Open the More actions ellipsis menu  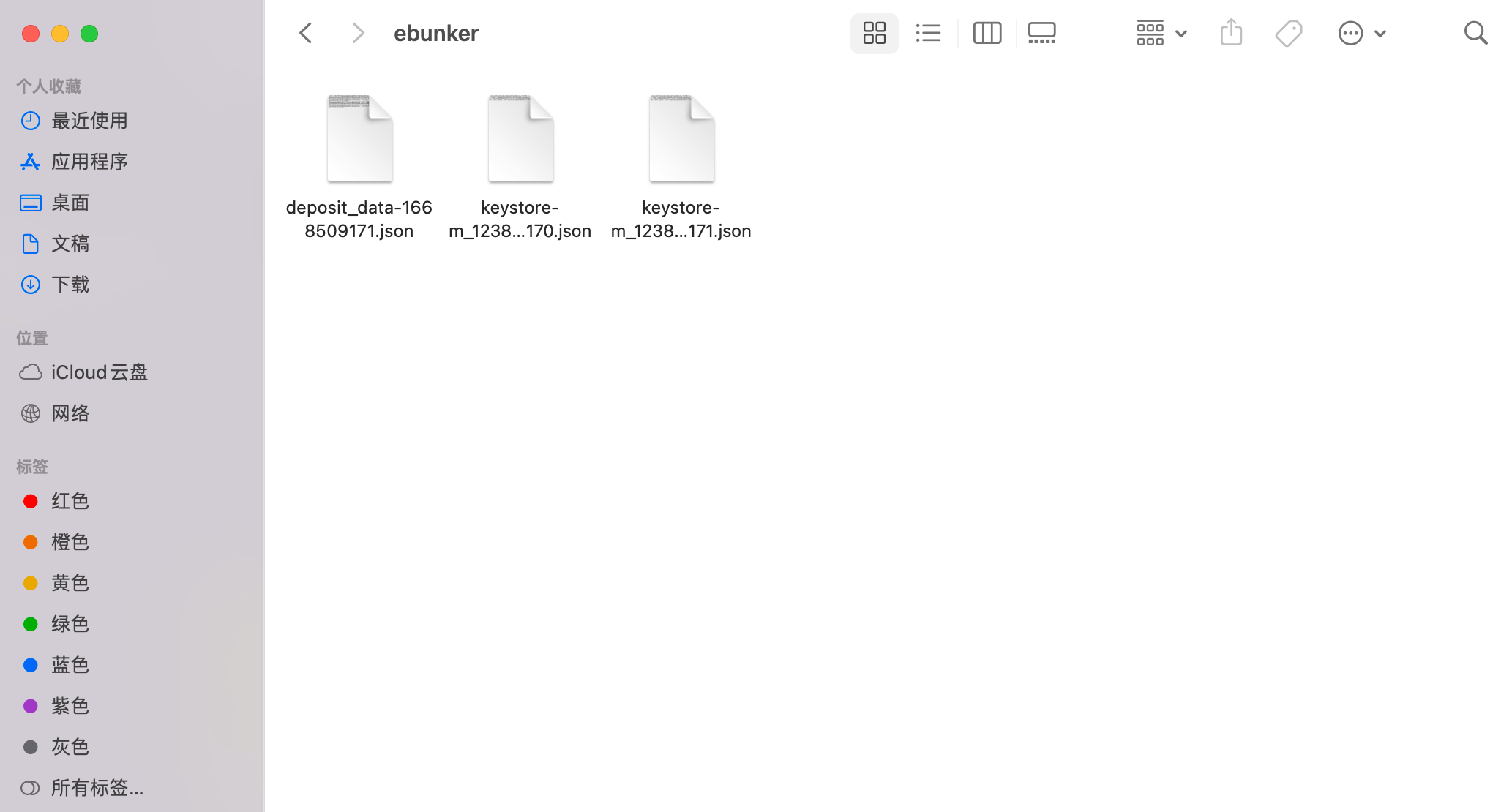[1362, 33]
